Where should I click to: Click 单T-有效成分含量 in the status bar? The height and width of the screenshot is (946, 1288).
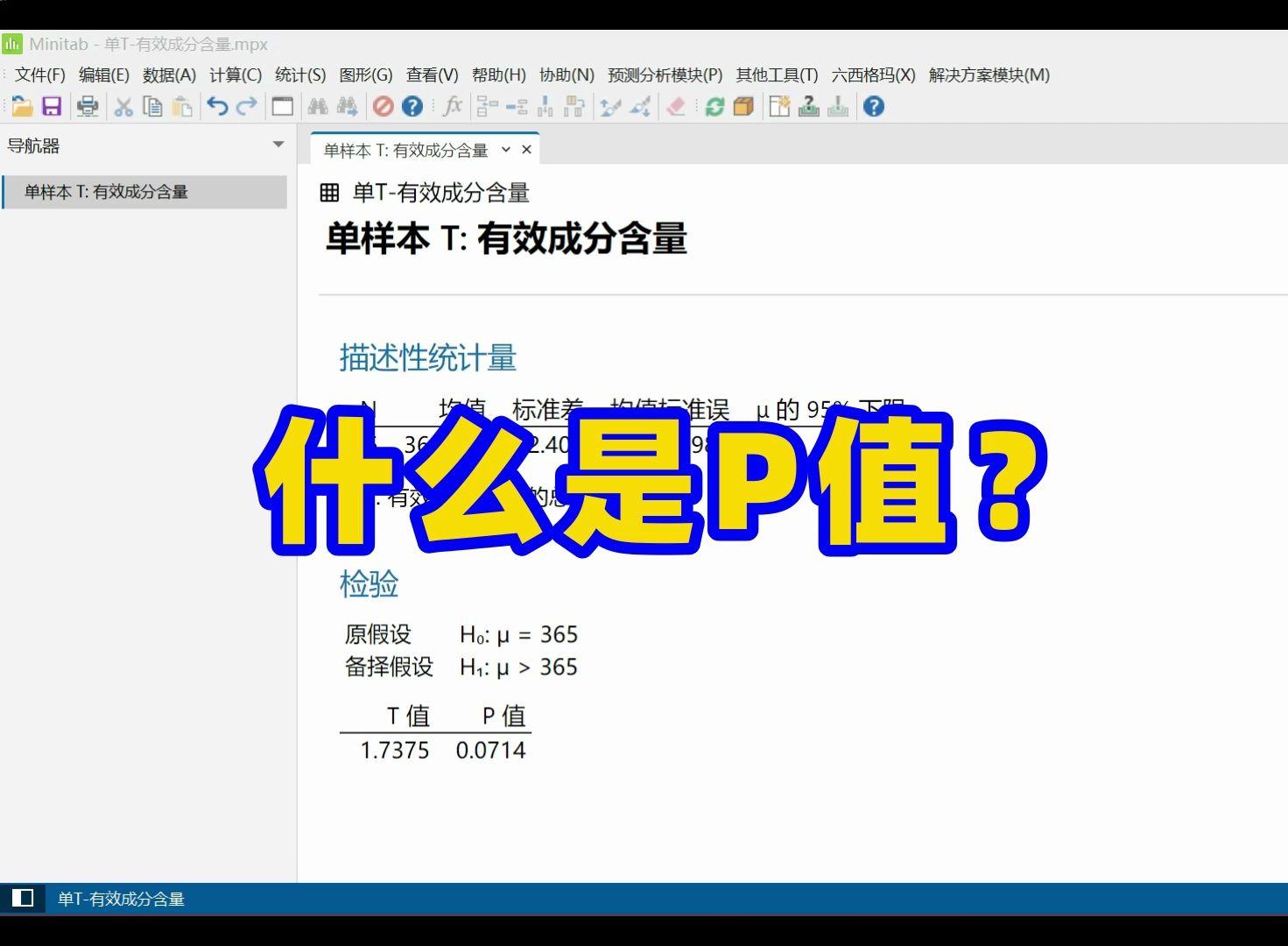(121, 898)
